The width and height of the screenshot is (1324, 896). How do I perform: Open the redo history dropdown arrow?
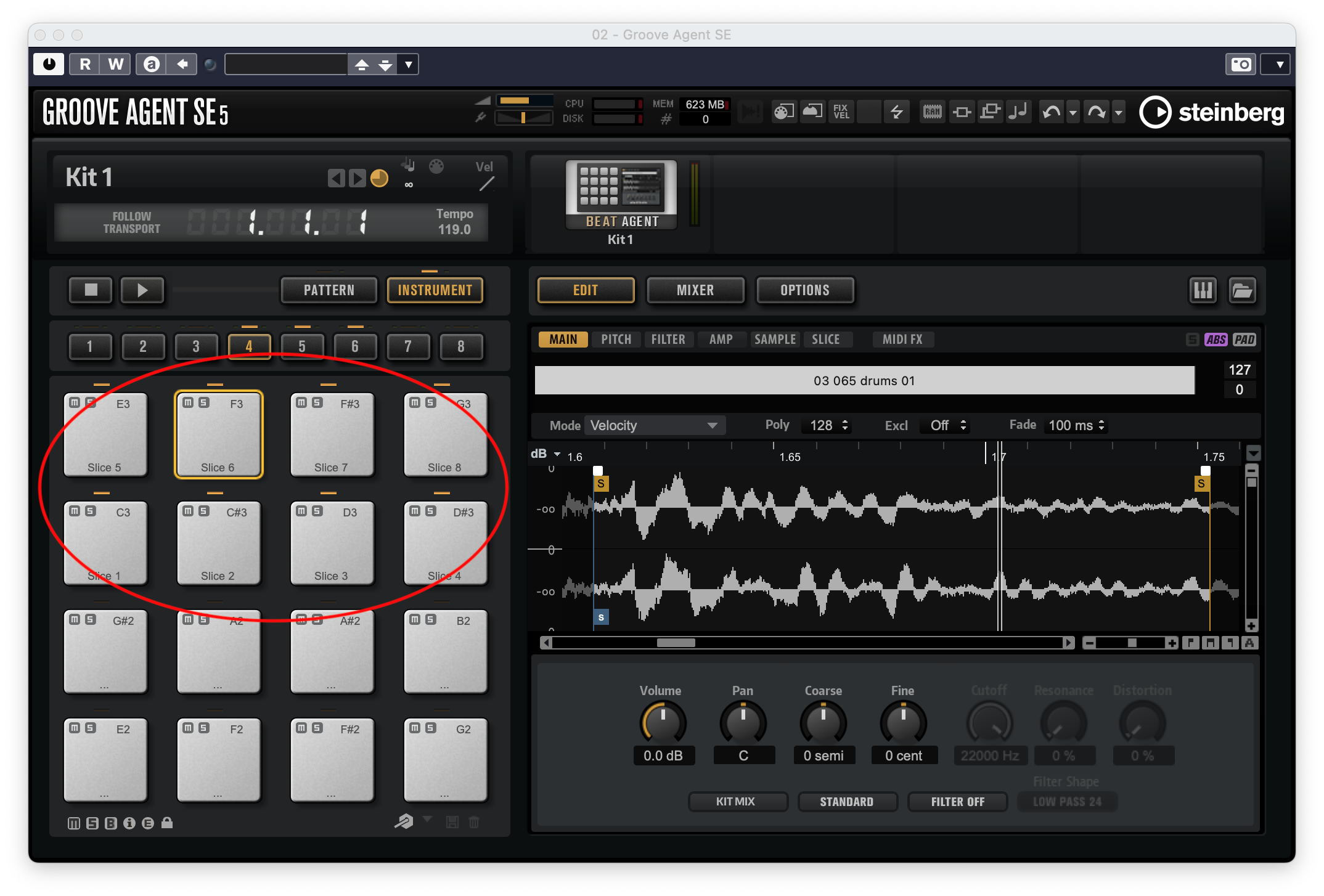pos(1119,113)
